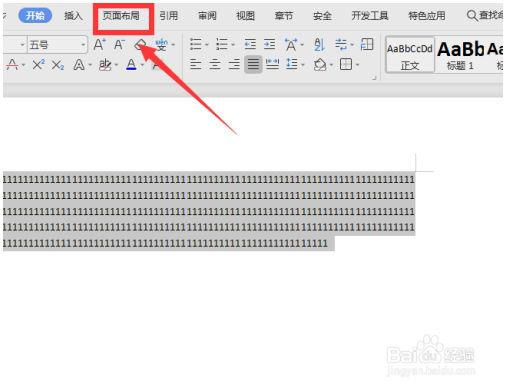Apply the 标题 1 heading style

(460, 55)
